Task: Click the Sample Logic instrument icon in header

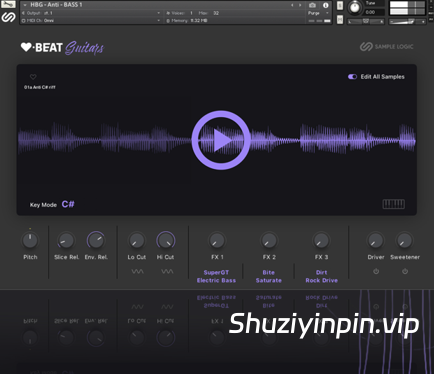Action: pos(8,17)
